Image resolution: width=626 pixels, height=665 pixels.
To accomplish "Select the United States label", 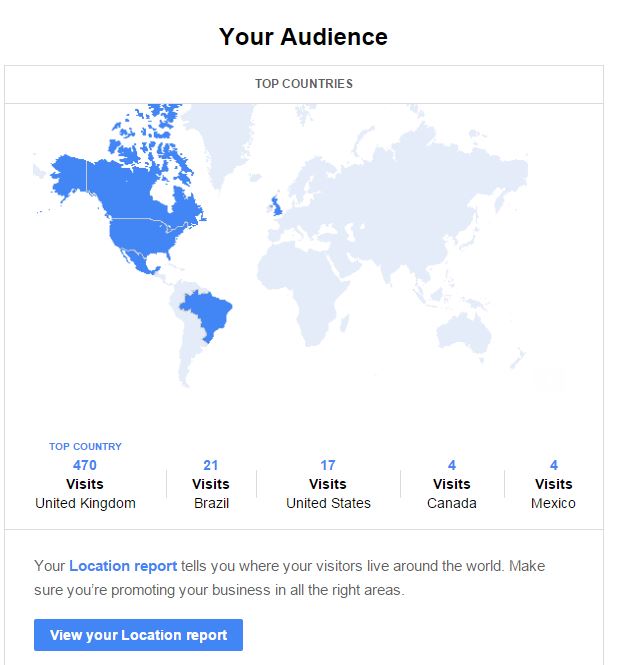I will [328, 503].
